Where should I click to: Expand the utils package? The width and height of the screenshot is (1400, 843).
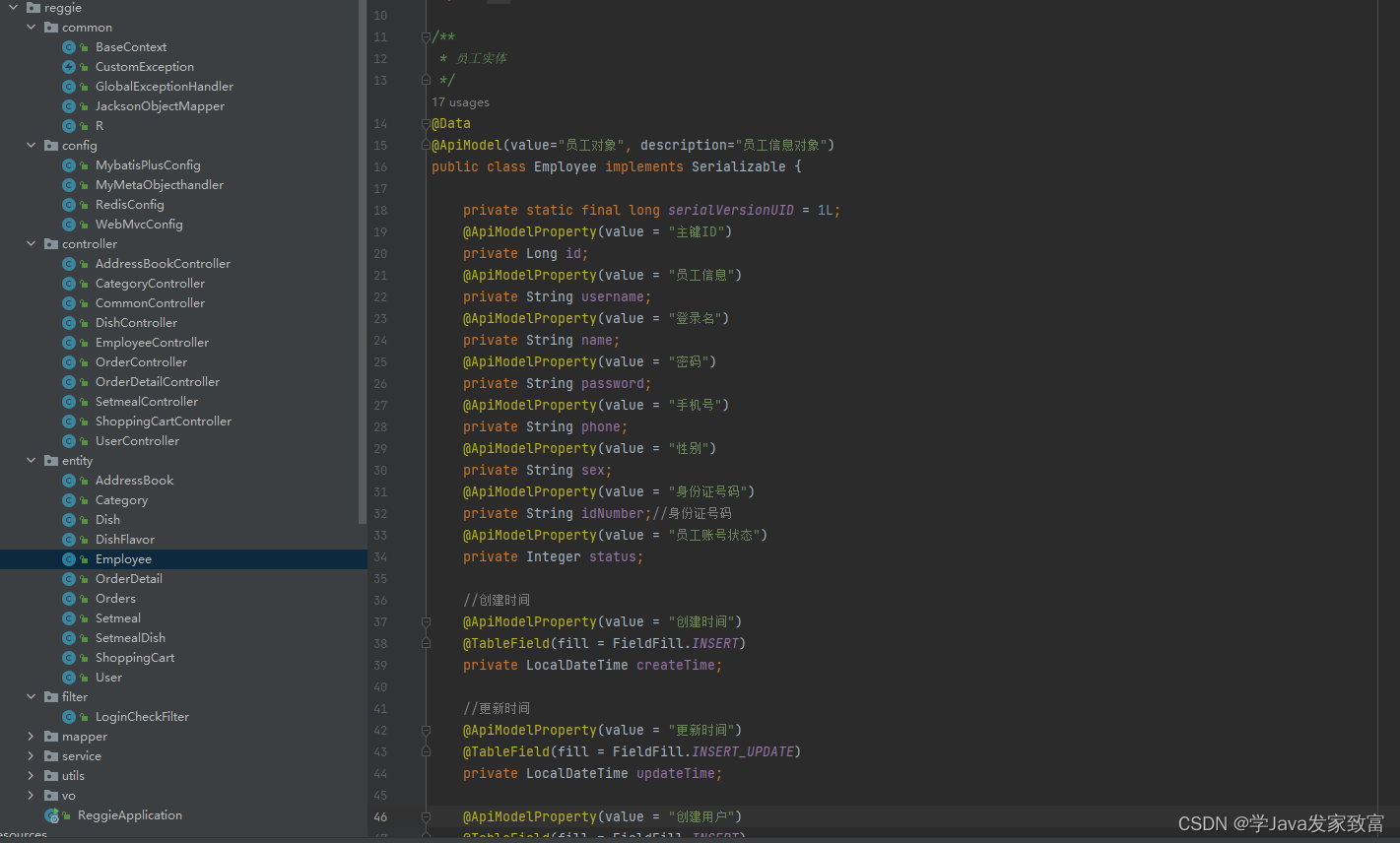[x=32, y=776]
